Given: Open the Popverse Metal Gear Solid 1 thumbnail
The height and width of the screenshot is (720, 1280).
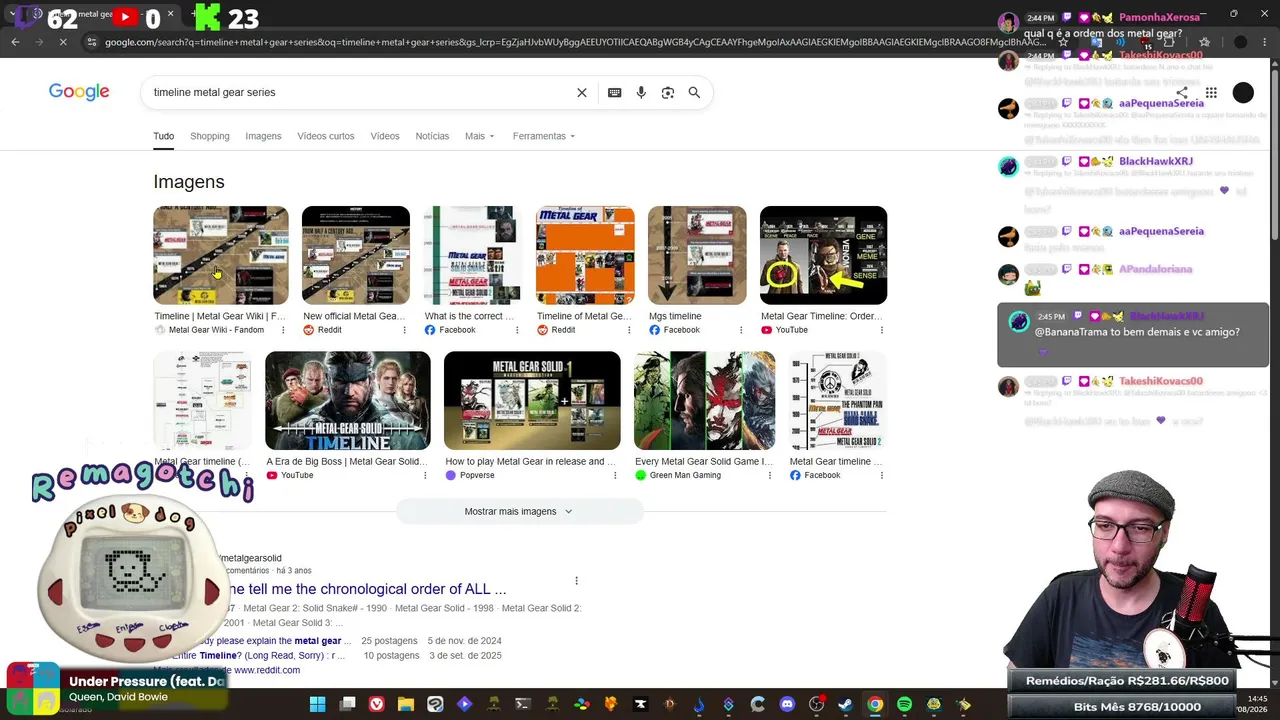Looking at the screenshot, I should coord(532,400).
